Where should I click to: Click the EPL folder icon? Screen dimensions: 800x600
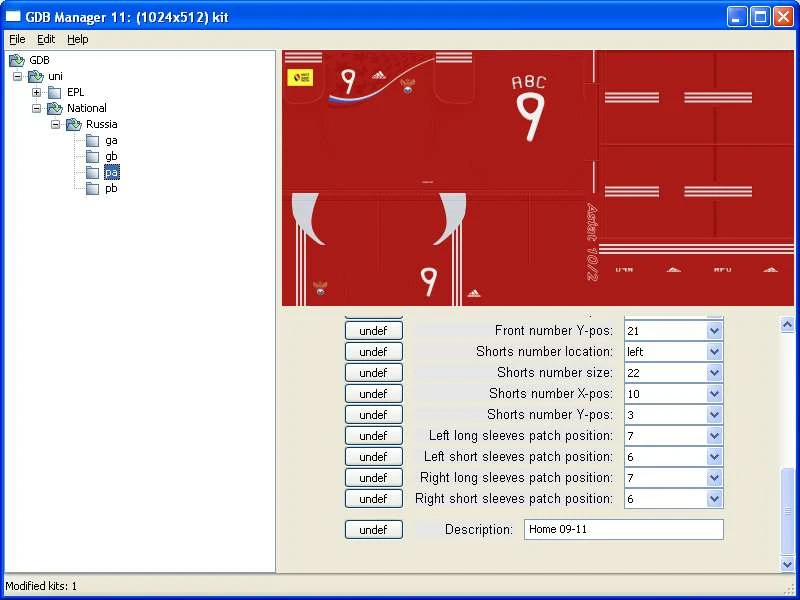(52, 92)
